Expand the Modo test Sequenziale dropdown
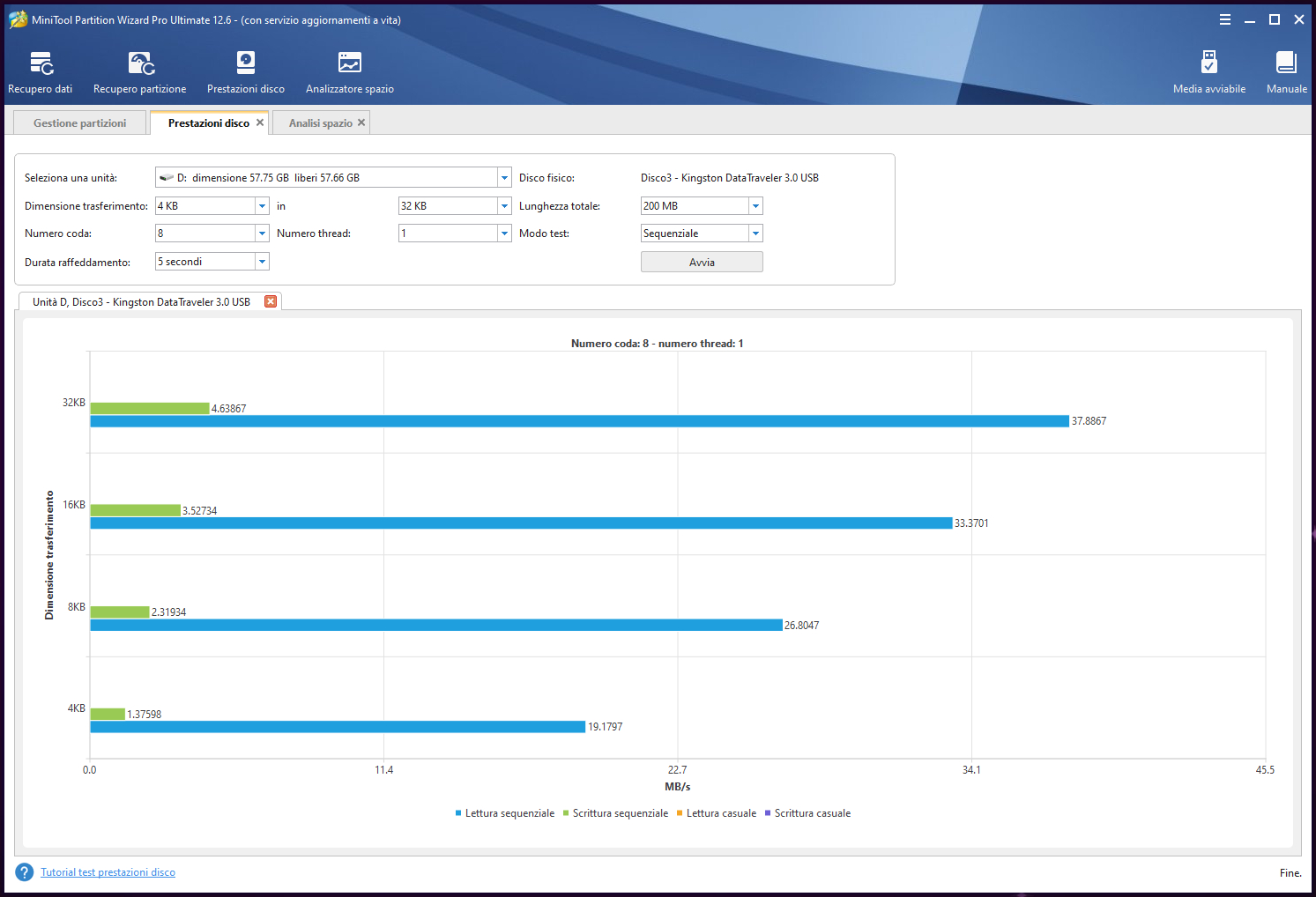Viewport: 1316px width, 897px height. 755,234
